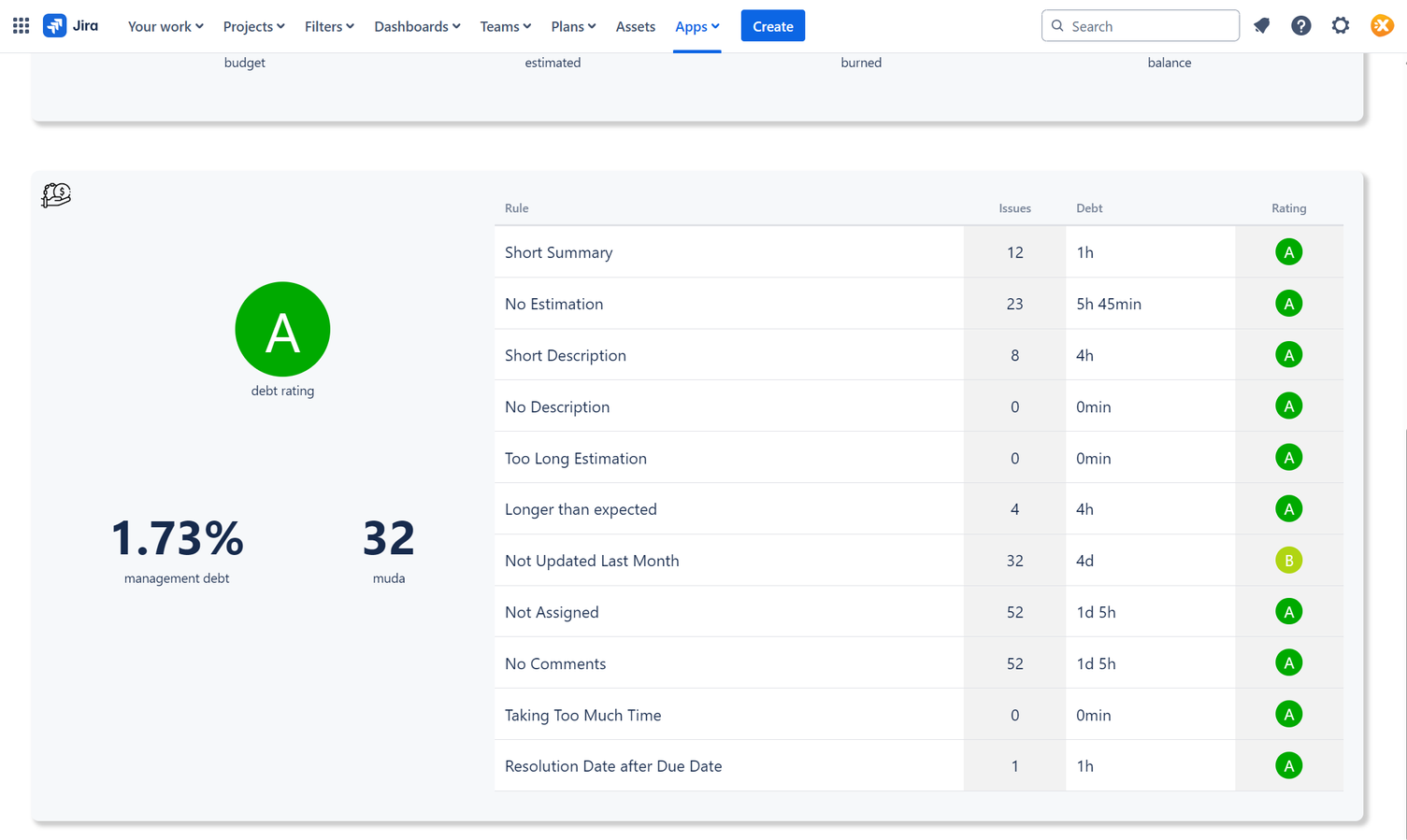Viewport: 1407px width, 840px height.
Task: Open the app switcher grid icon
Action: [x=21, y=26]
